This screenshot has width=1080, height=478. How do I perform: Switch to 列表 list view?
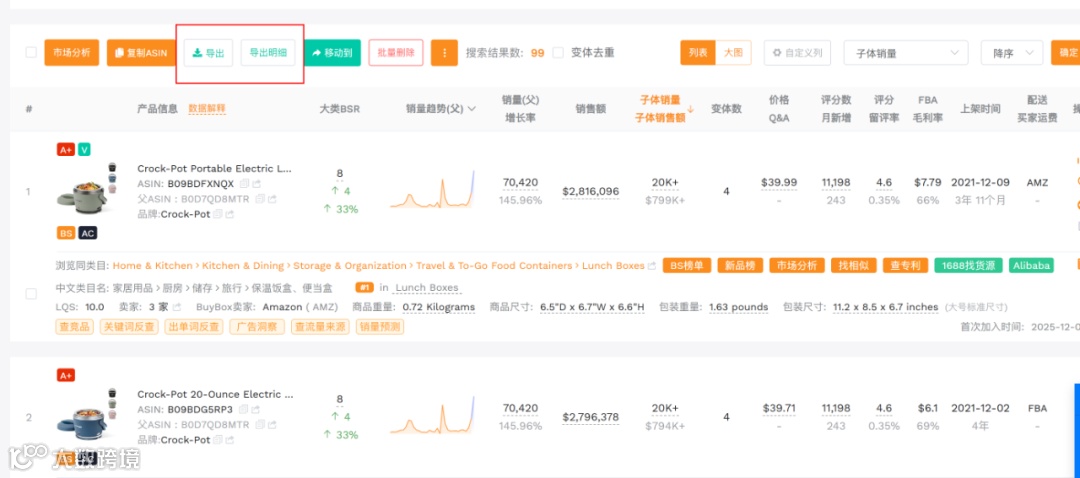click(698, 52)
